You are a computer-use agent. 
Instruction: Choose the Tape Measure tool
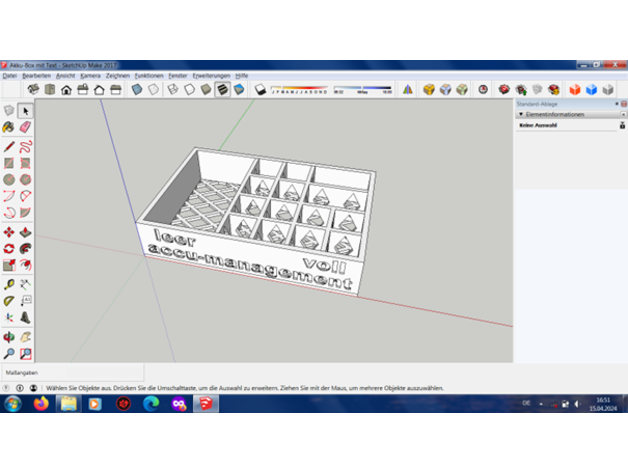(x=9, y=284)
